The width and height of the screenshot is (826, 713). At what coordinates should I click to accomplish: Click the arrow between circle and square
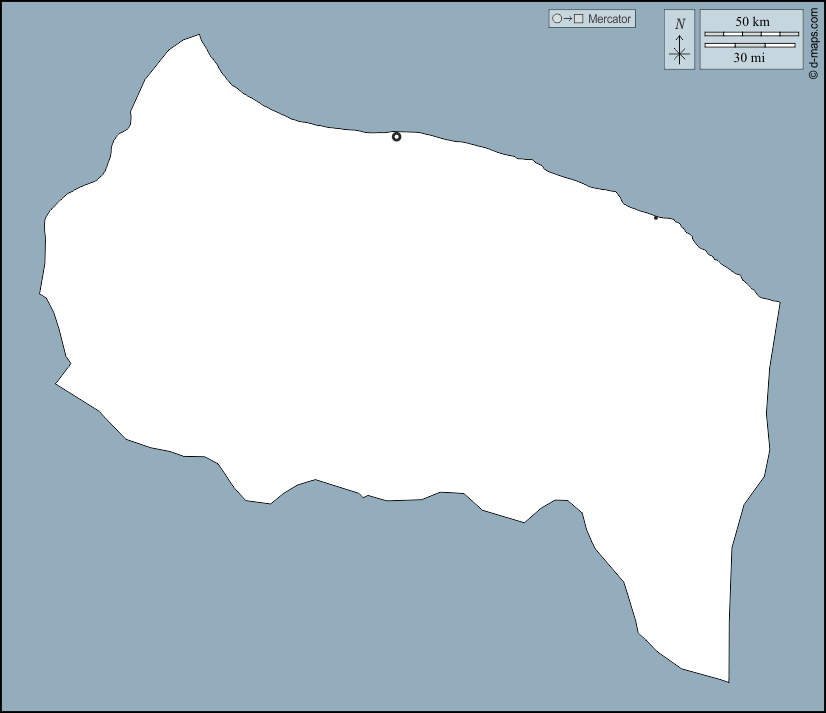coord(567,19)
